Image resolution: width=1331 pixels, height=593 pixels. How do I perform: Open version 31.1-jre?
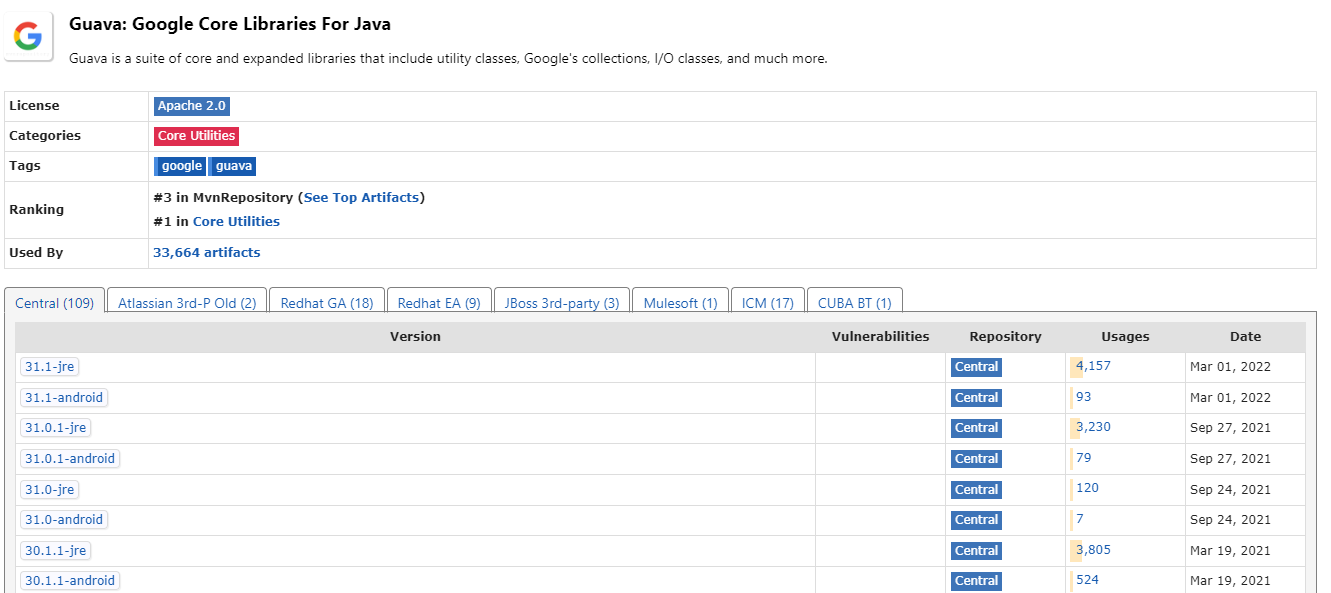50,367
